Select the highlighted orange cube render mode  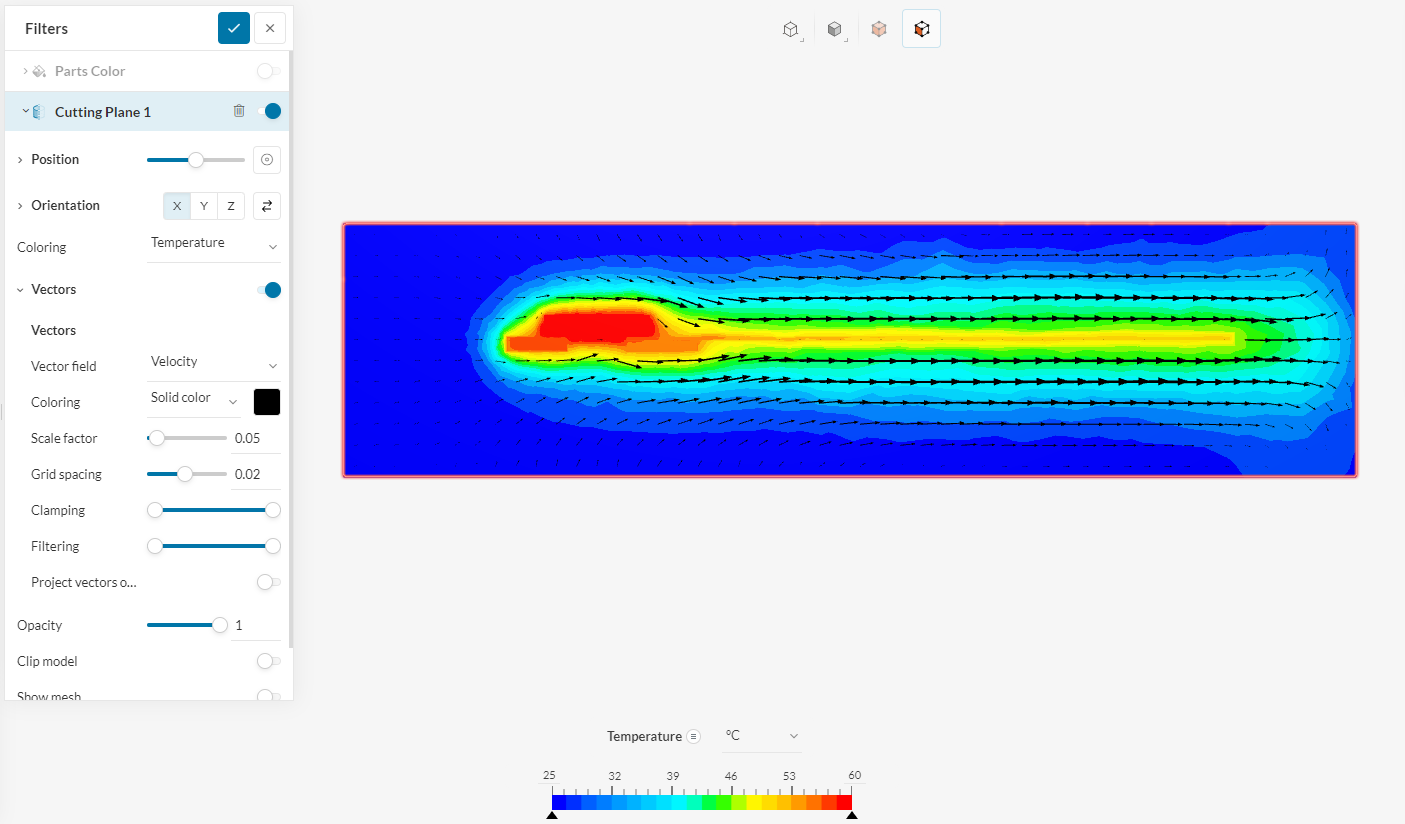click(x=922, y=29)
